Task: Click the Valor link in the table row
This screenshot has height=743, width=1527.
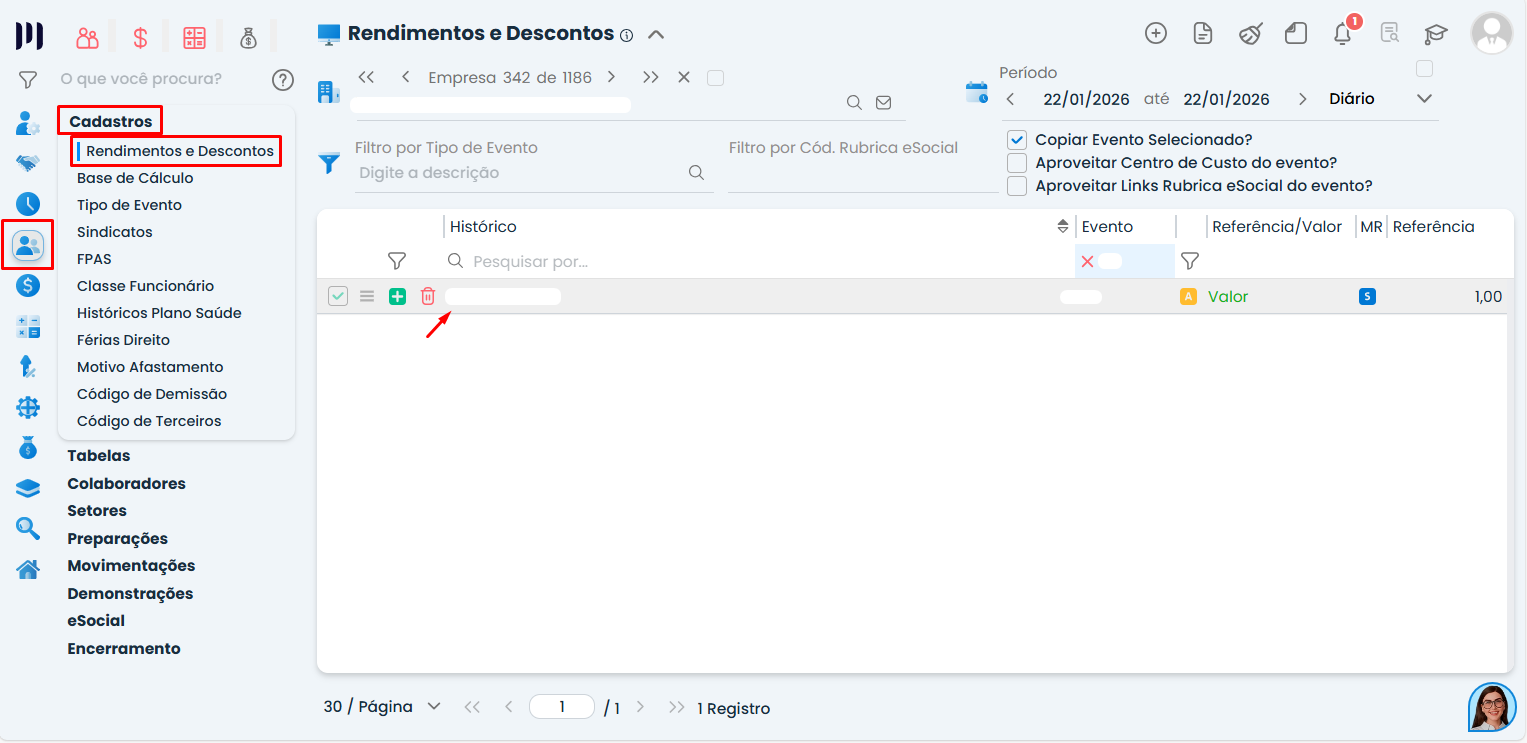Action: [x=1228, y=297]
